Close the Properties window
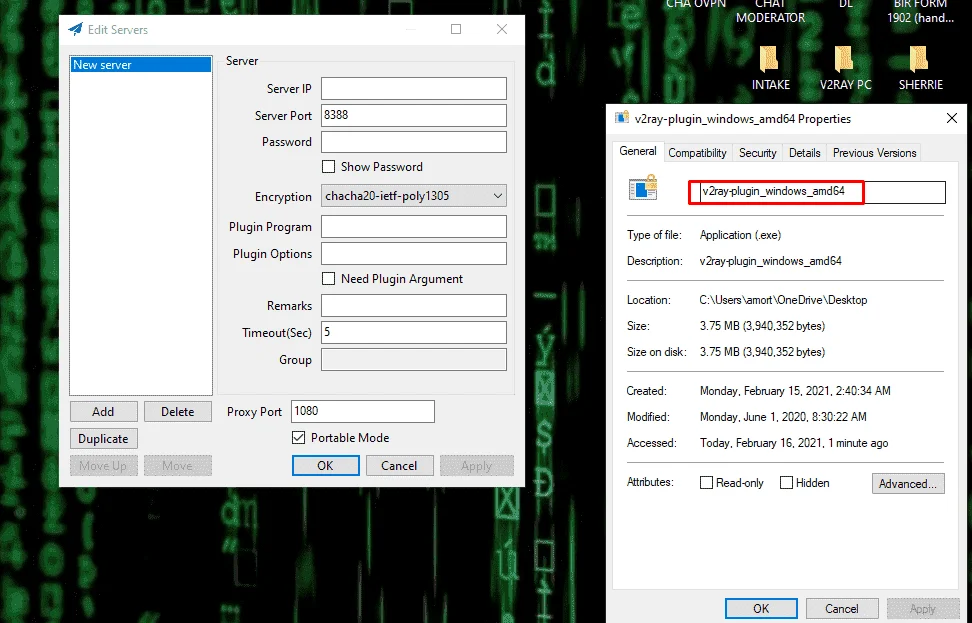This screenshot has width=972, height=623. [952, 118]
